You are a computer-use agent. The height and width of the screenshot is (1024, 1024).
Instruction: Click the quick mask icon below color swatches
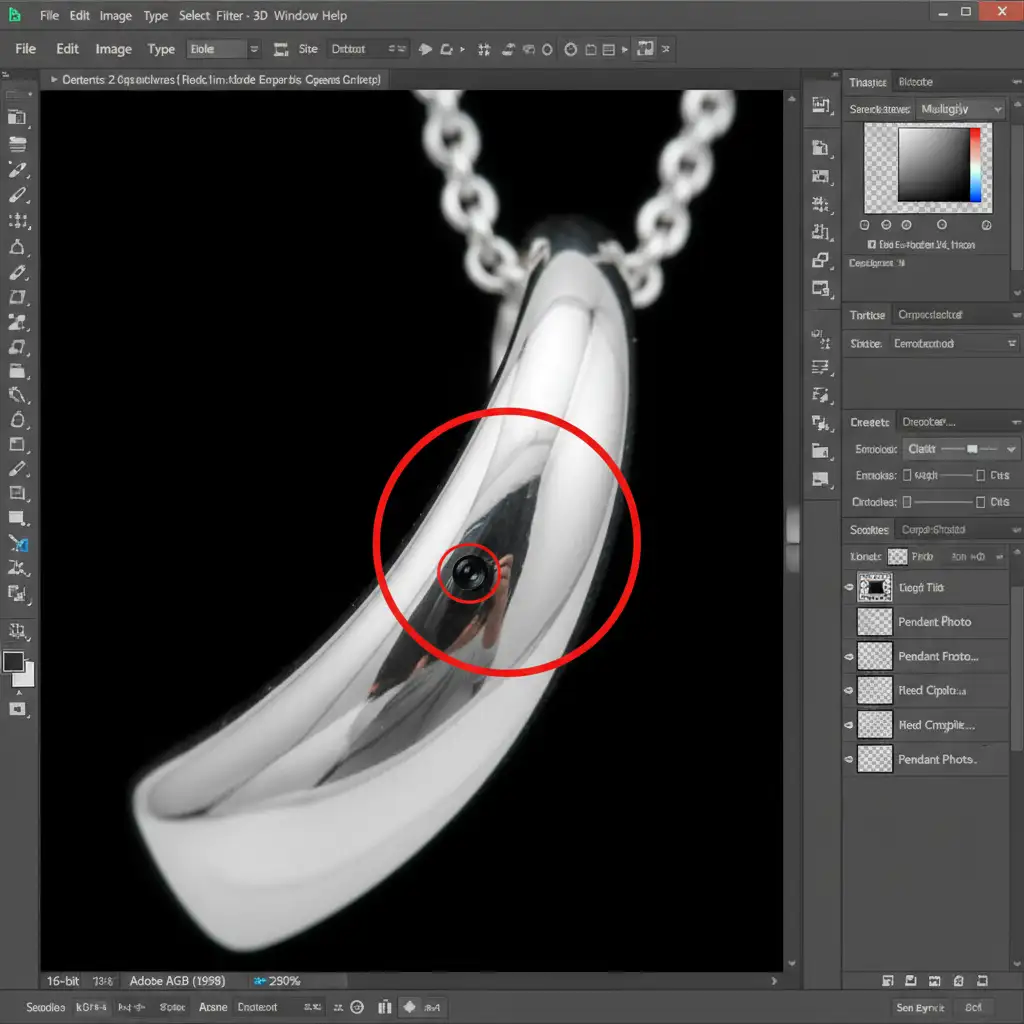17,709
